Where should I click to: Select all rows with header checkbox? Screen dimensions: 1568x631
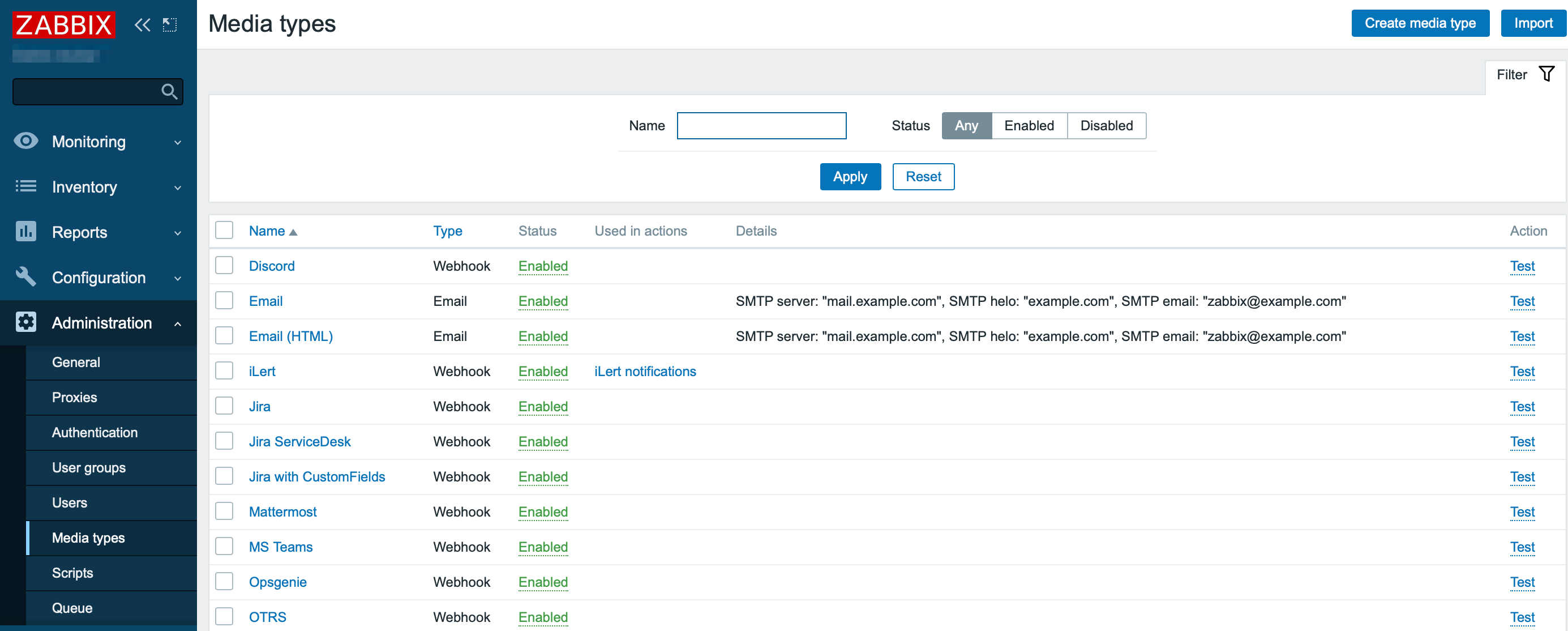coord(224,231)
